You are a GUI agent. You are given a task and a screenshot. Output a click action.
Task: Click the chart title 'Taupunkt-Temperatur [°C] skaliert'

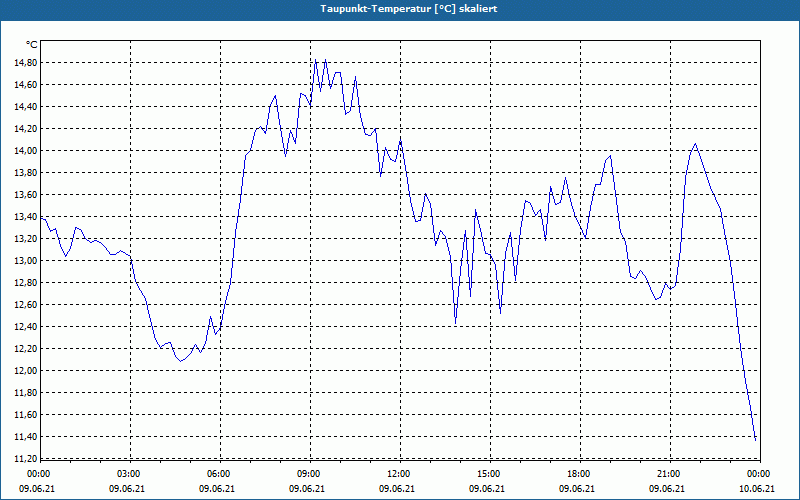click(409, 9)
